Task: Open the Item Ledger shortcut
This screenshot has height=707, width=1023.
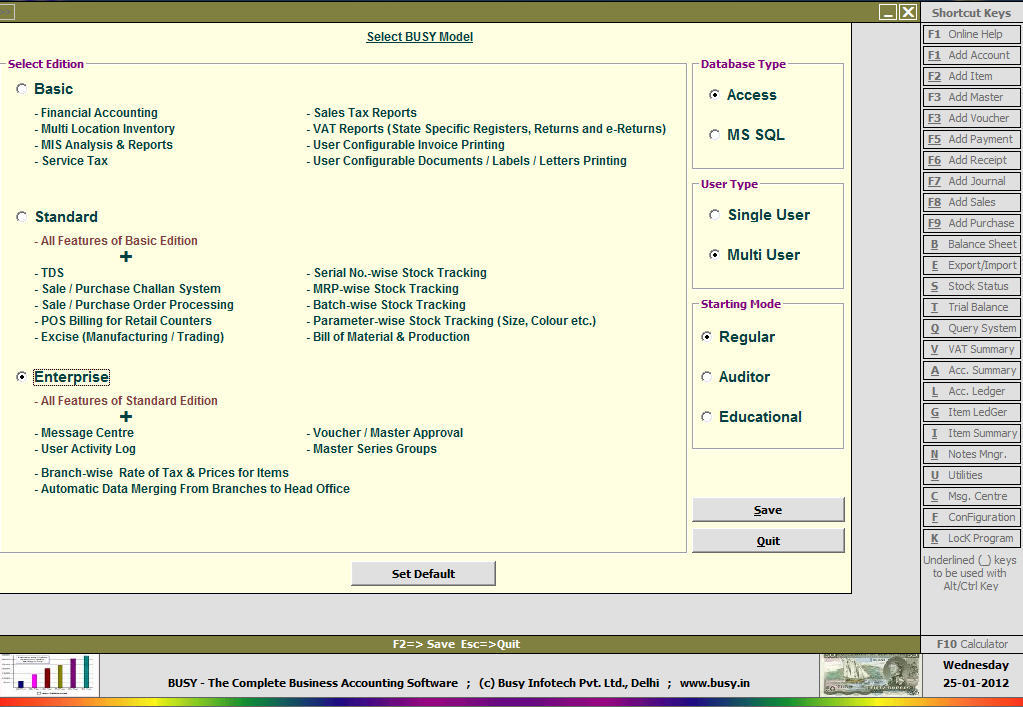Action: pos(971,412)
